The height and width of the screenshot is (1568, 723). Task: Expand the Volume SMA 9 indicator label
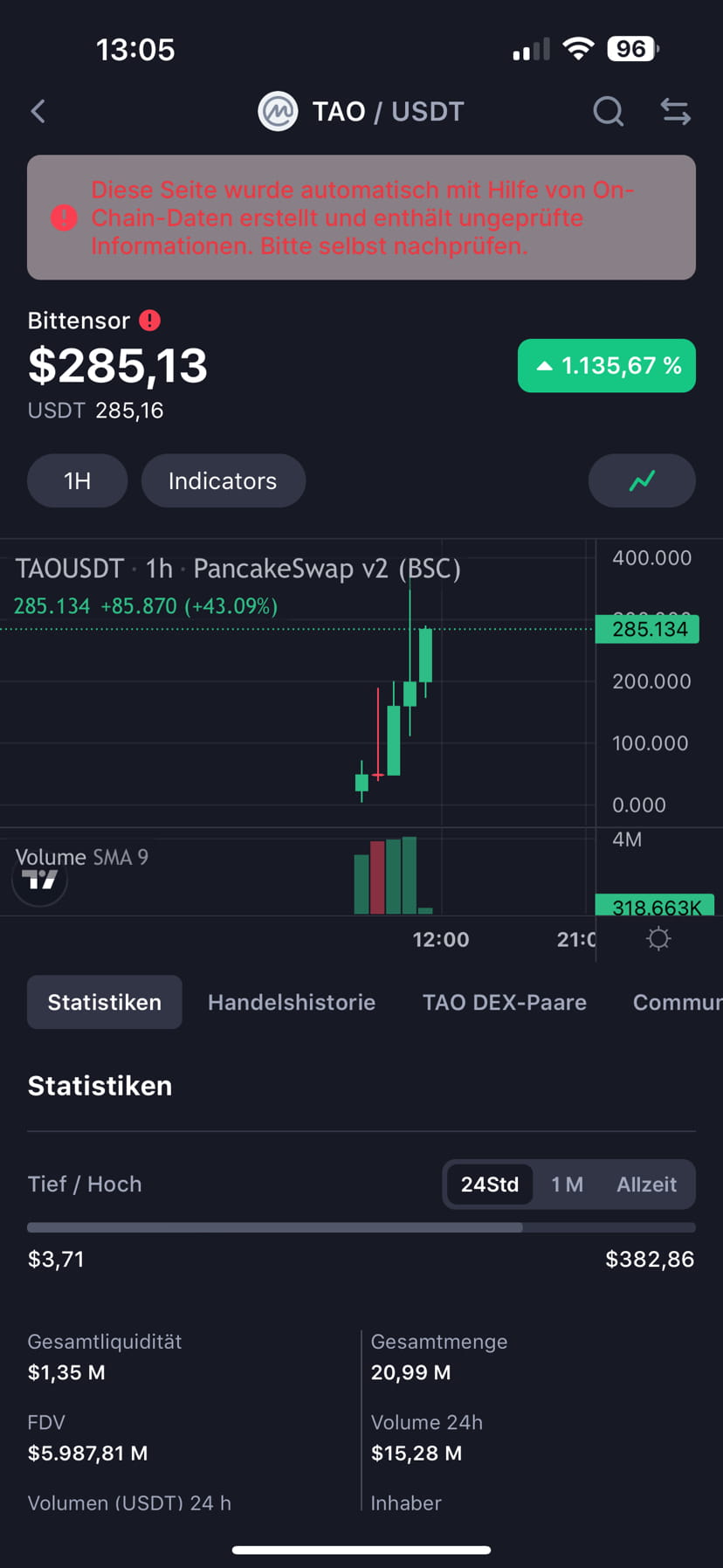[81, 857]
